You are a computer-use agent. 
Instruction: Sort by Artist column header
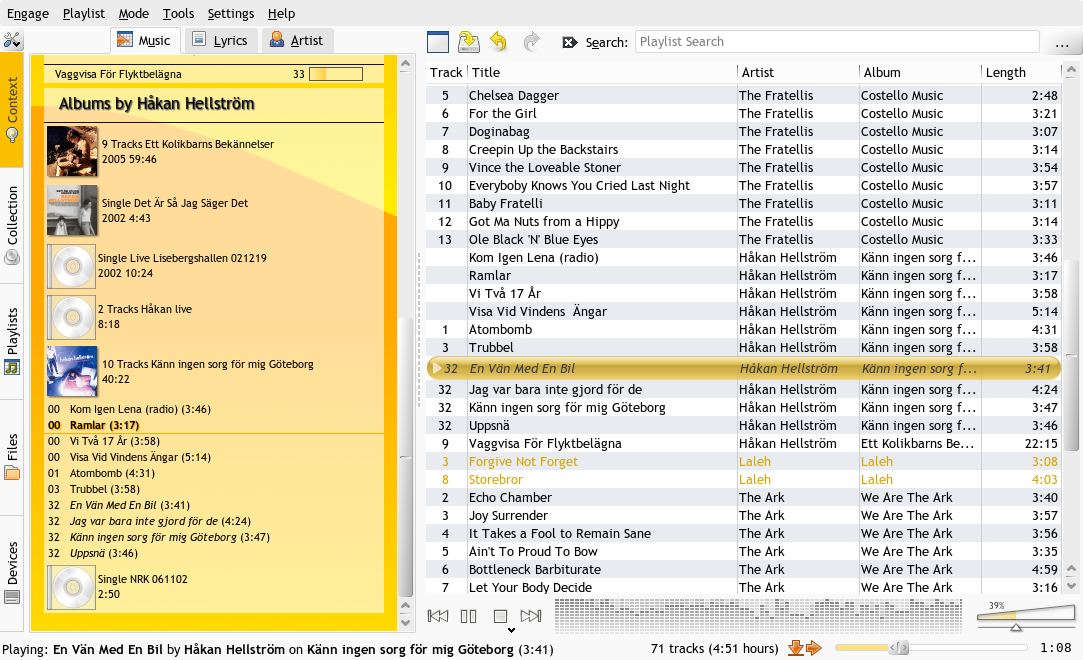[798, 72]
